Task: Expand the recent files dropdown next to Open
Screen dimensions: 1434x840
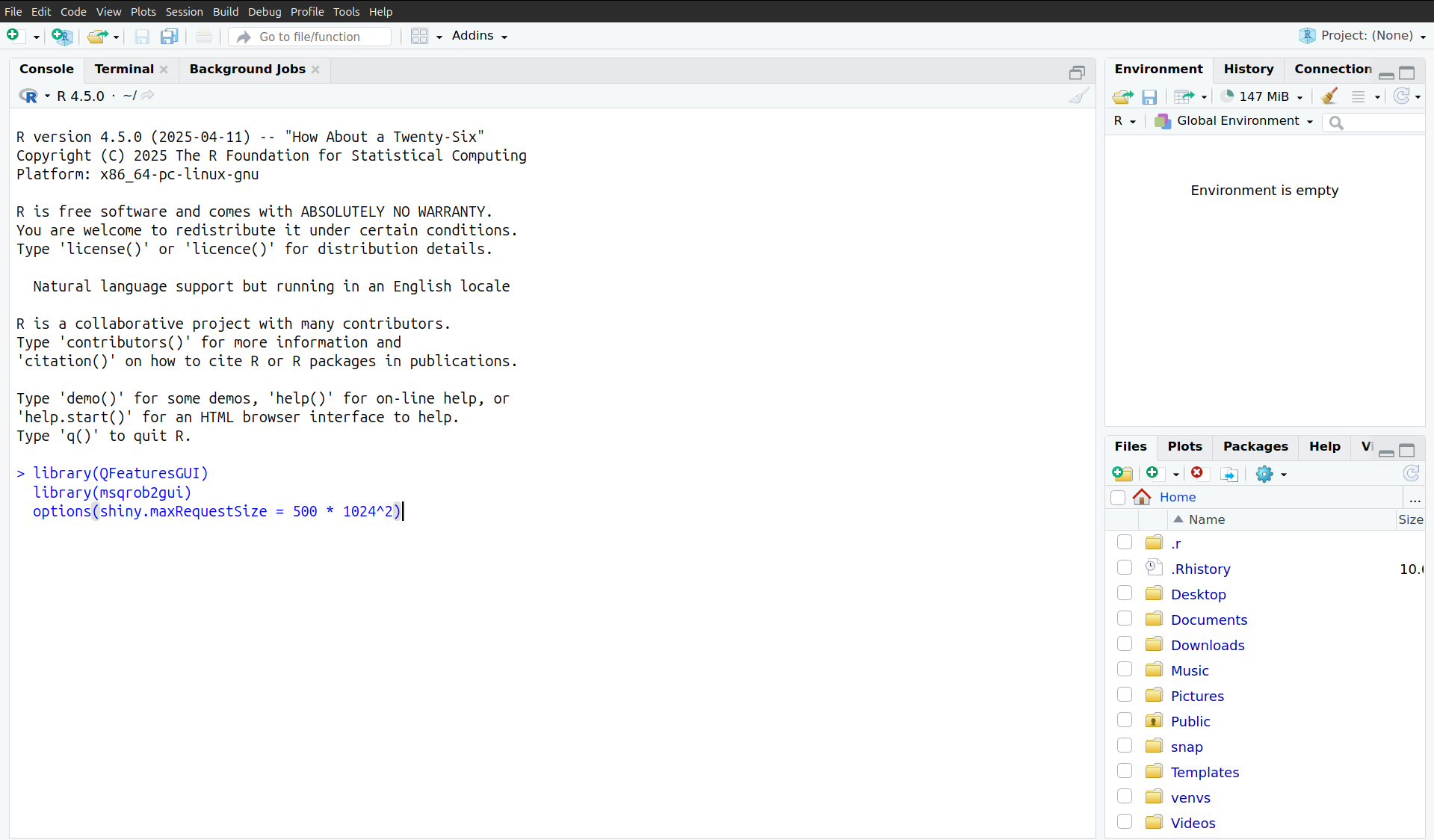Action: point(116,37)
